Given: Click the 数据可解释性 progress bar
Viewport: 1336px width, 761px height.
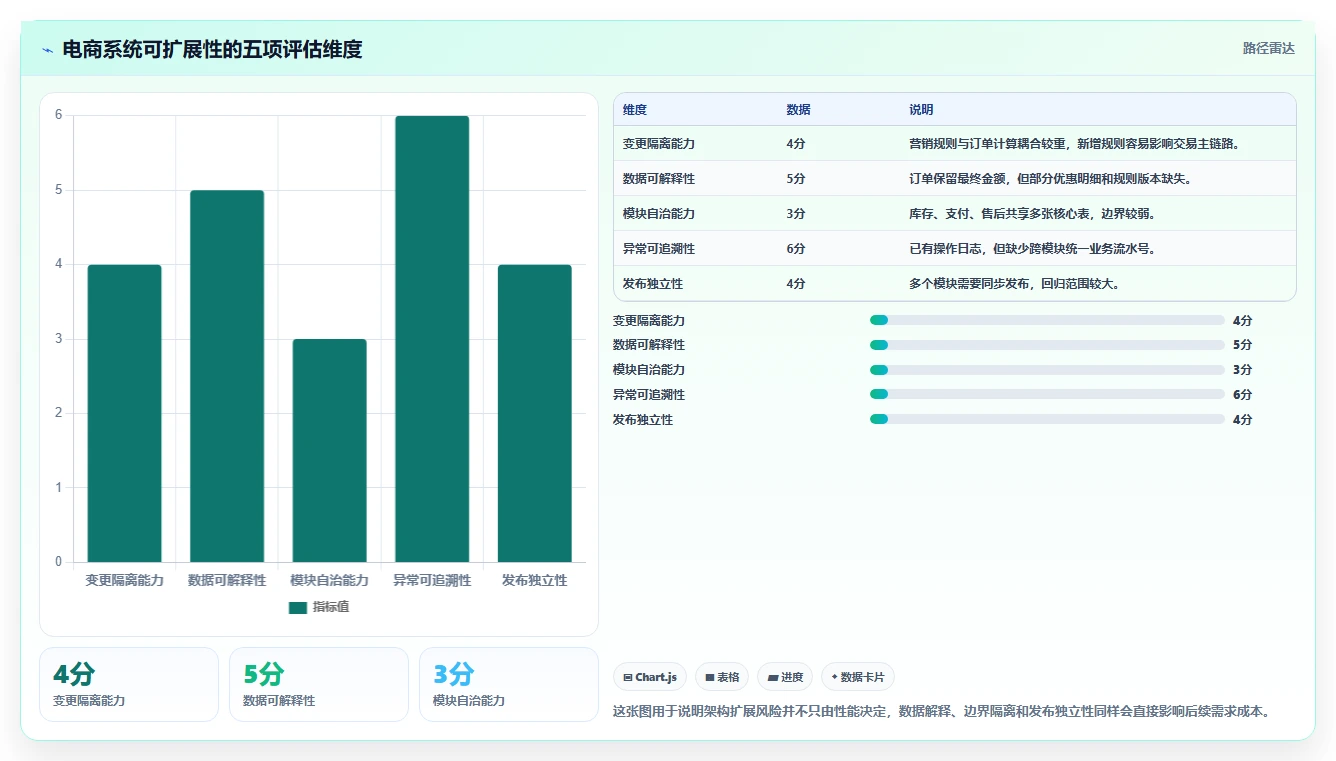Looking at the screenshot, I should [1047, 345].
